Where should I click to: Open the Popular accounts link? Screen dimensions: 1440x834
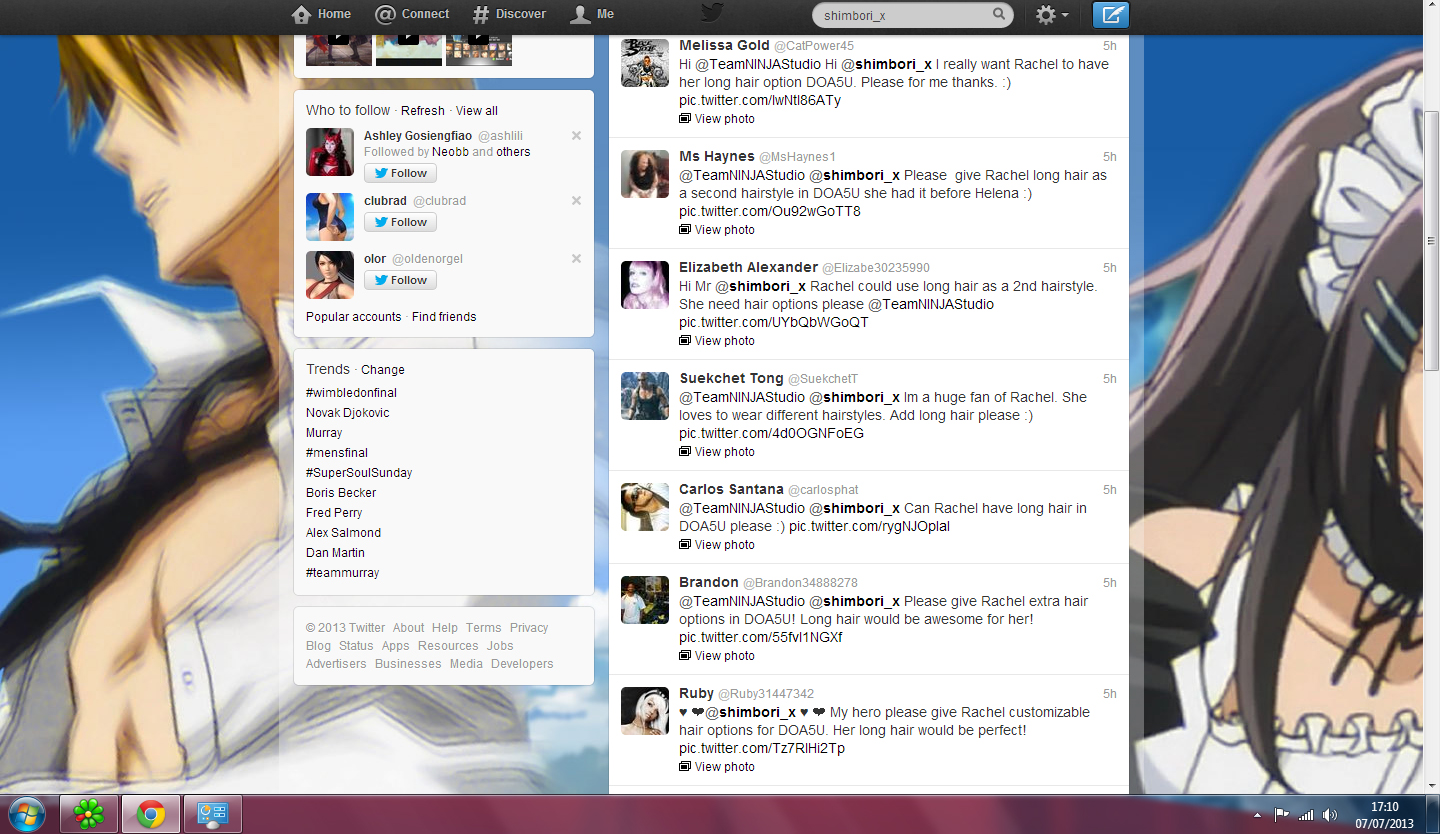[354, 317]
